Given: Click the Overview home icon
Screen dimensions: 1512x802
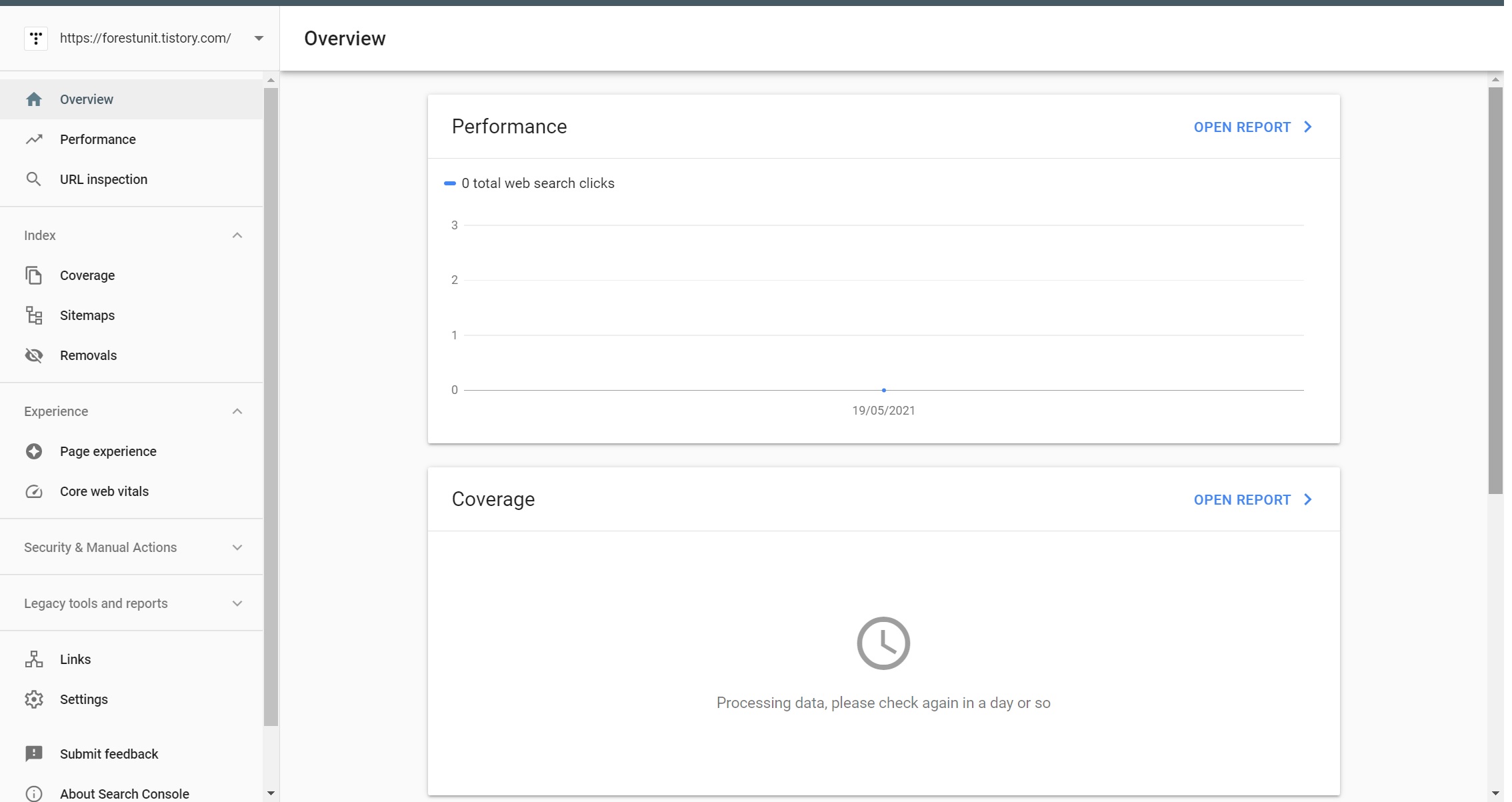Looking at the screenshot, I should [34, 99].
